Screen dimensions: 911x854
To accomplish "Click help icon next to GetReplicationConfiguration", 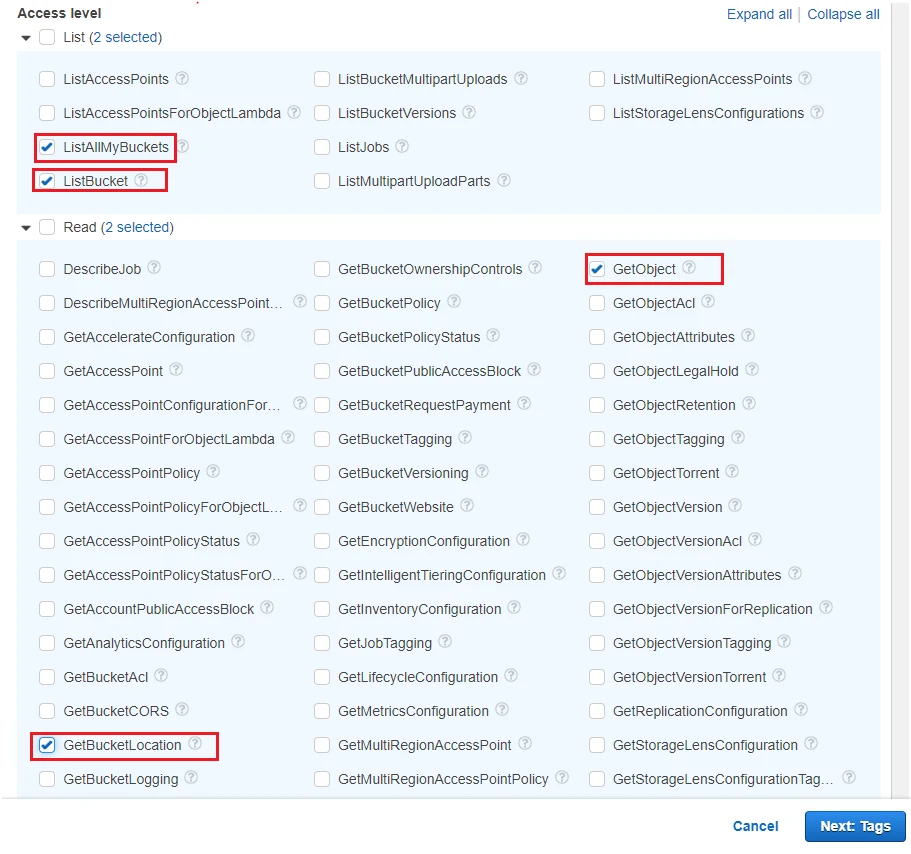I will pos(801,709).
